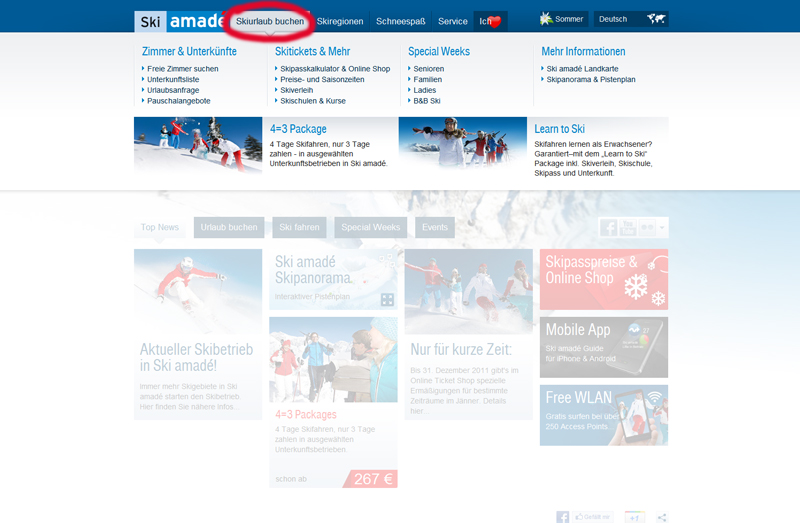Click Facebook icon beside Events tab
Image resolution: width=800 pixels, height=523 pixels.
tap(609, 228)
